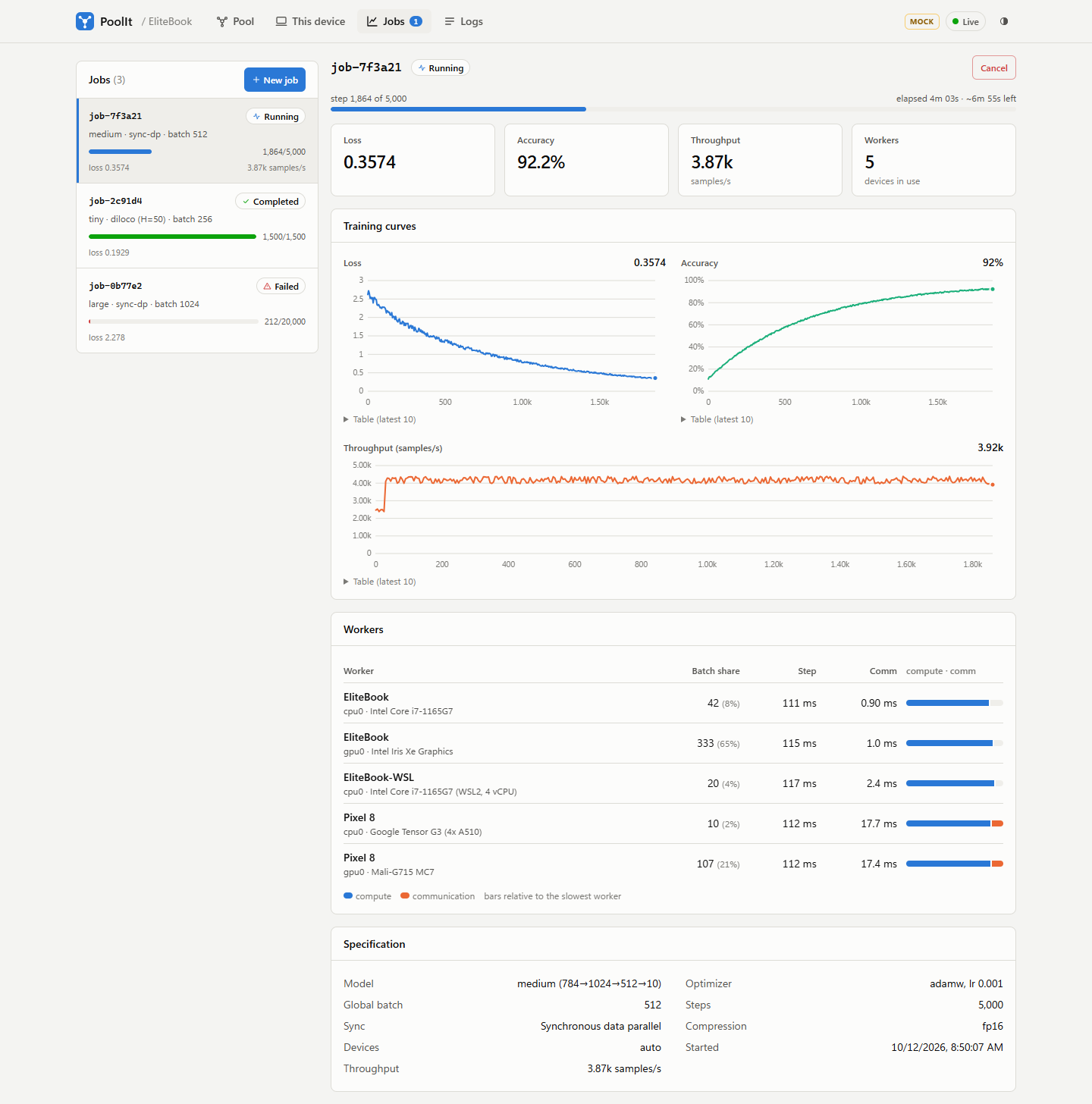Click the EliteBook cpu0 Intel Core i7-1165G7 worker row
1092x1104 pixels.
[673, 703]
